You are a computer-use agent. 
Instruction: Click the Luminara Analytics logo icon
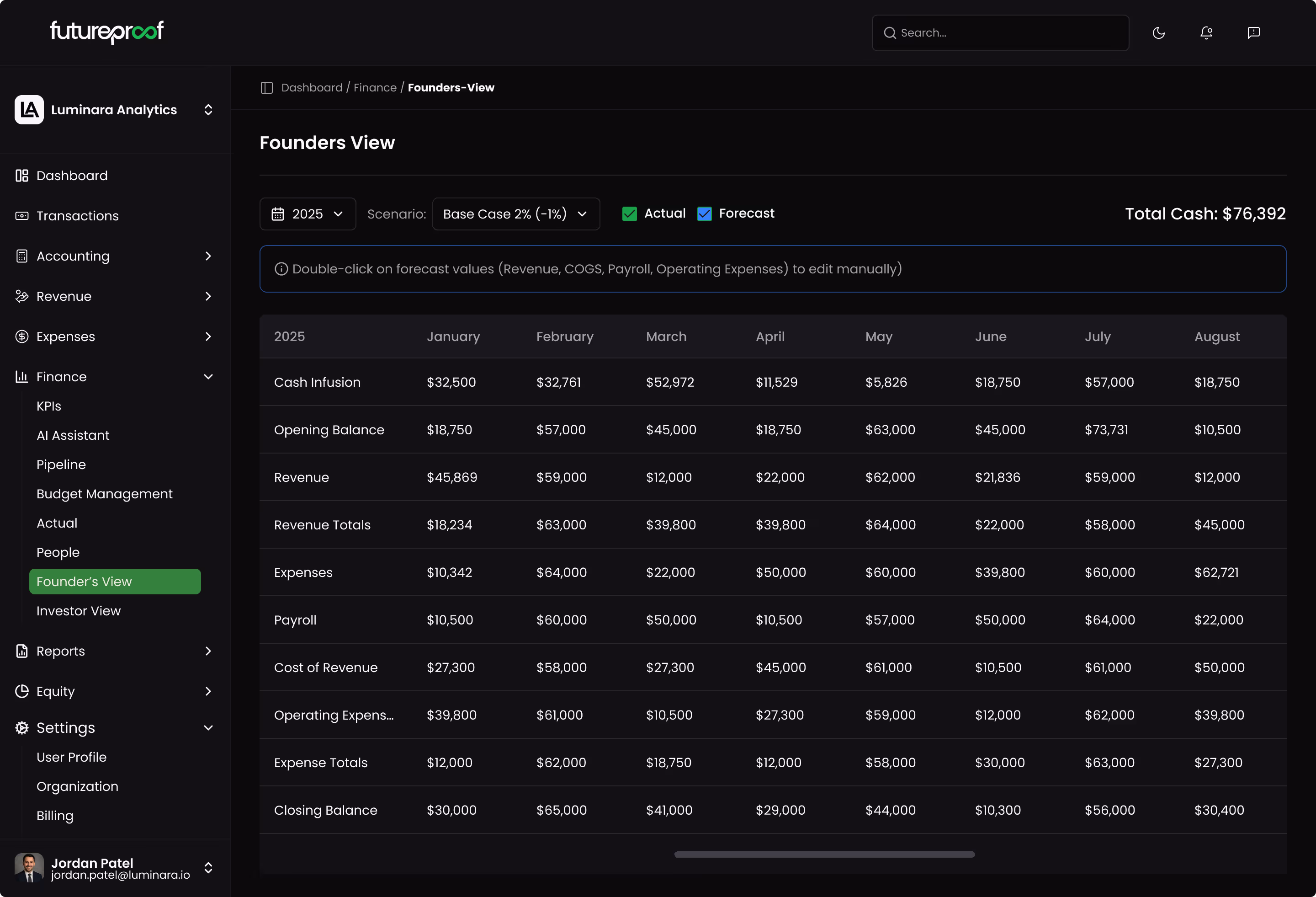coord(29,110)
